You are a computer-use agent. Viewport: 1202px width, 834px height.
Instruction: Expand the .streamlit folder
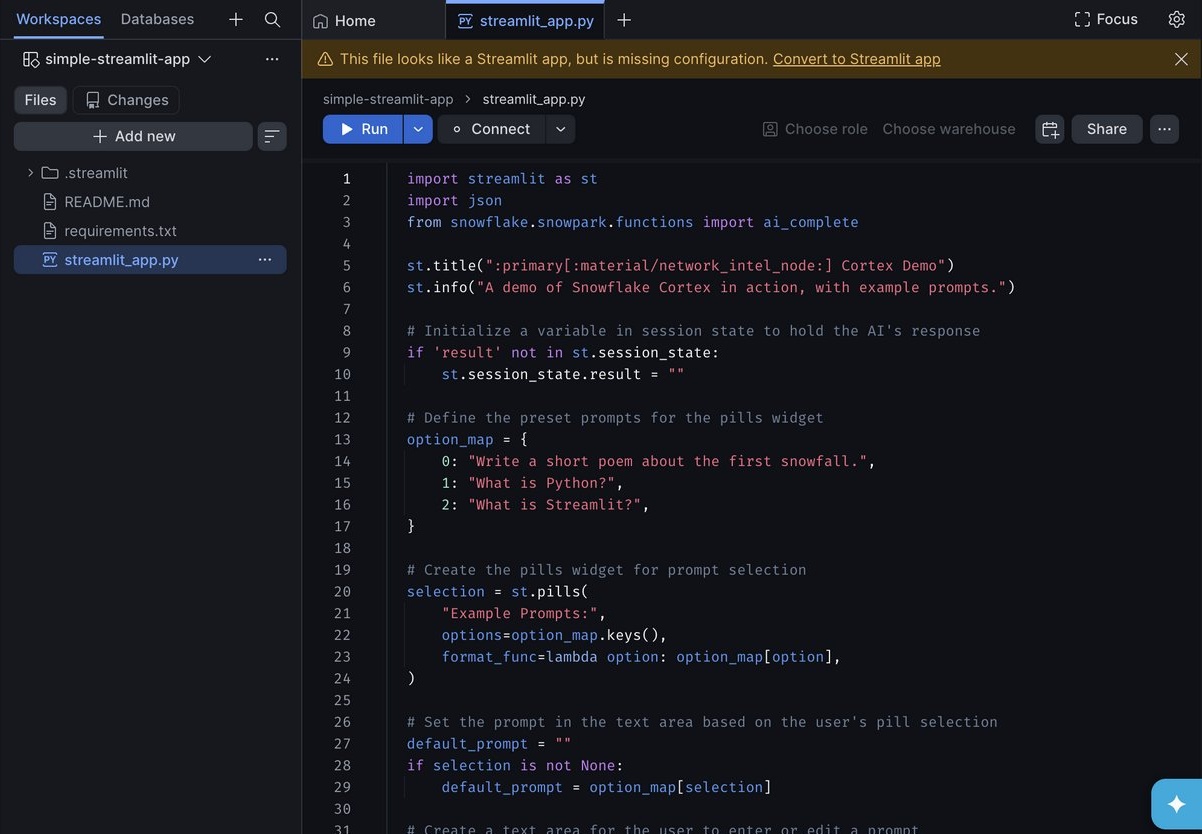click(30, 173)
